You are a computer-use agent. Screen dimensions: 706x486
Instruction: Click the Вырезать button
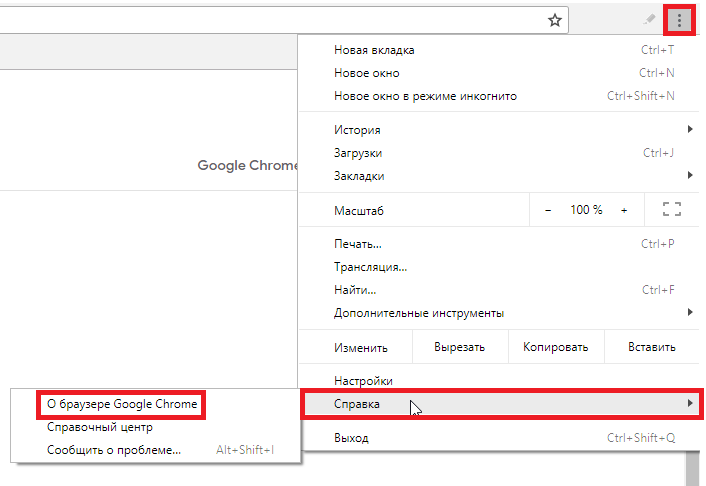tap(459, 347)
